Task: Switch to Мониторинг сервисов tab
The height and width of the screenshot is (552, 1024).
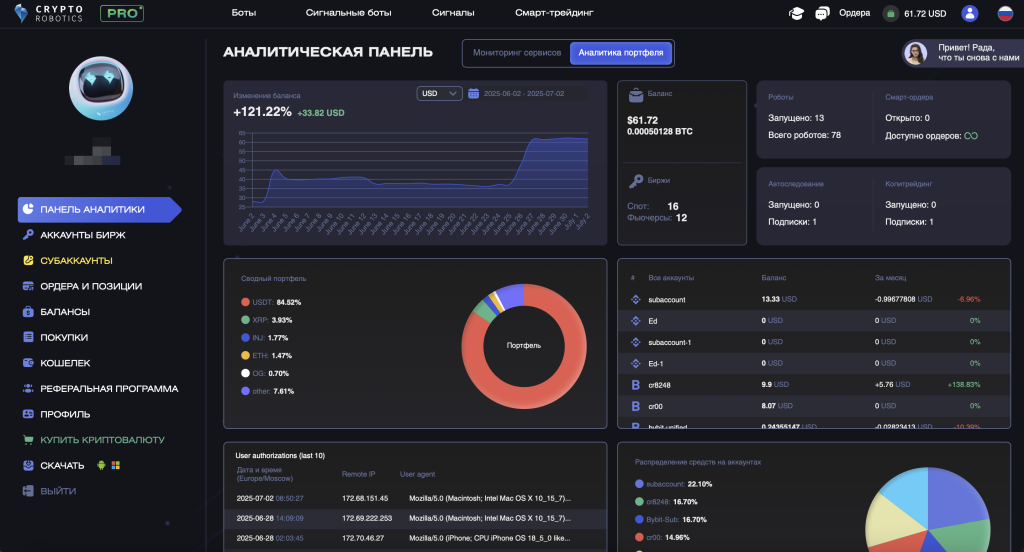Action: point(517,53)
